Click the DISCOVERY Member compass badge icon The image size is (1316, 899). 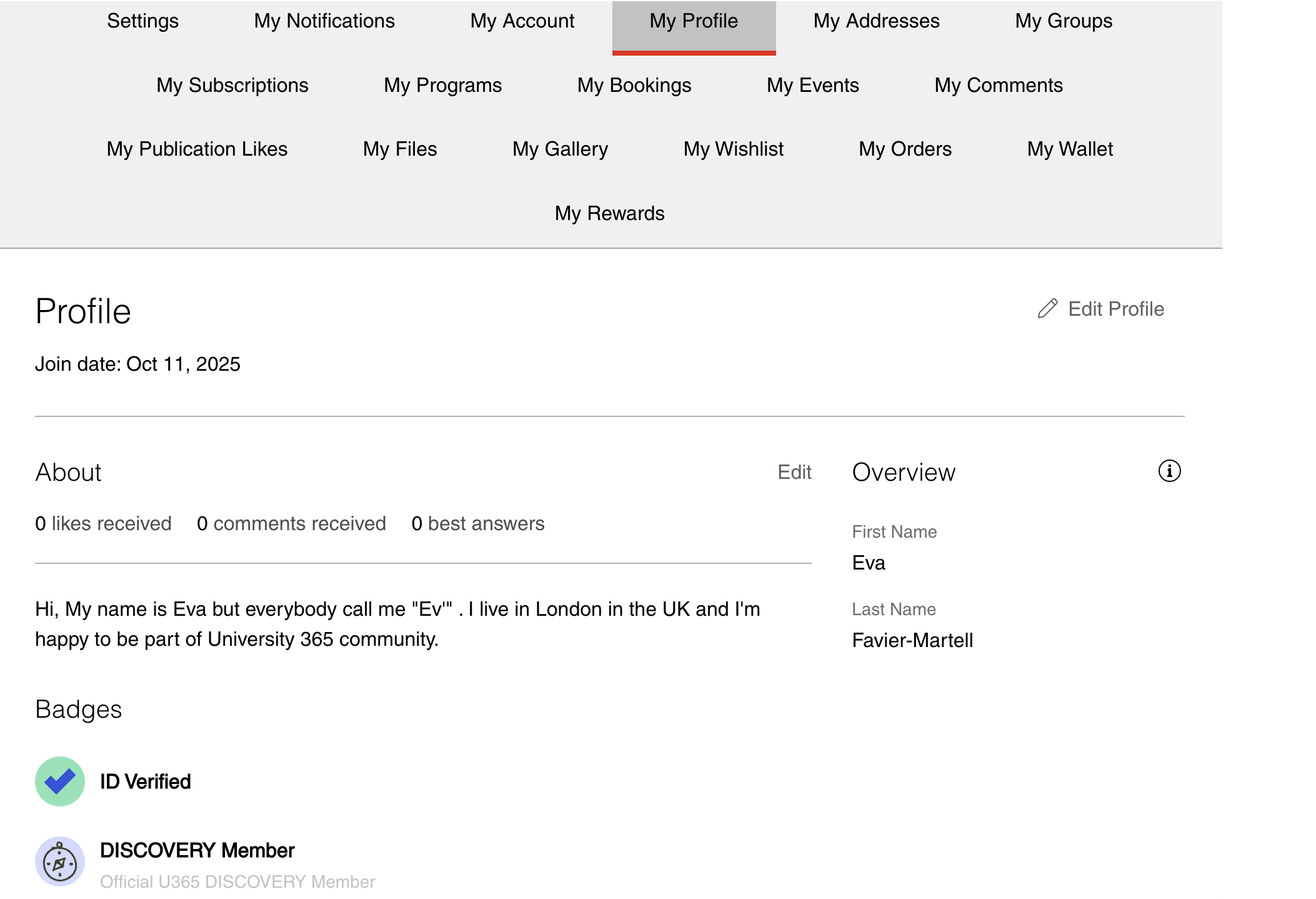click(x=60, y=861)
